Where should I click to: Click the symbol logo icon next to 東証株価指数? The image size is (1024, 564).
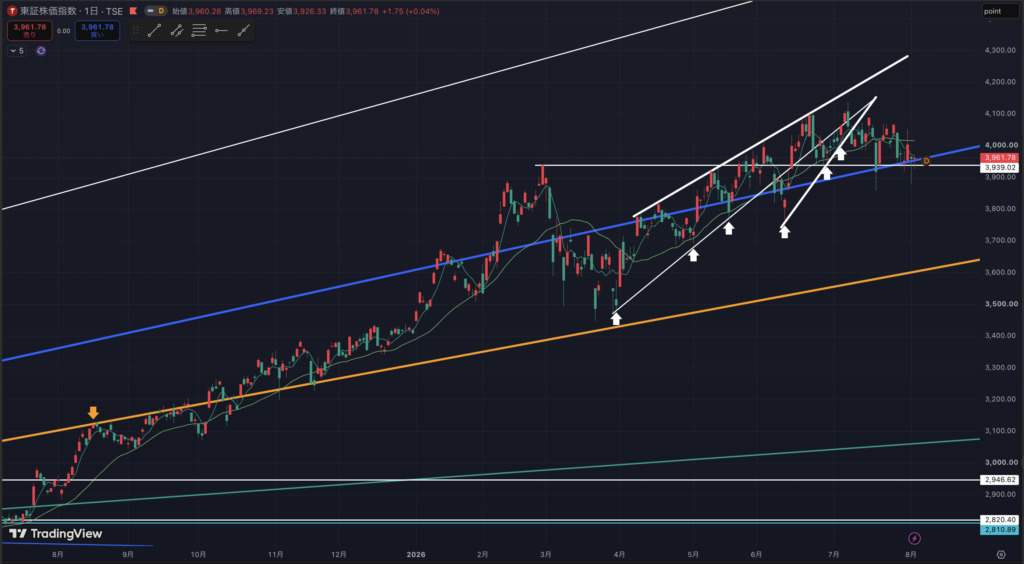click(12, 11)
